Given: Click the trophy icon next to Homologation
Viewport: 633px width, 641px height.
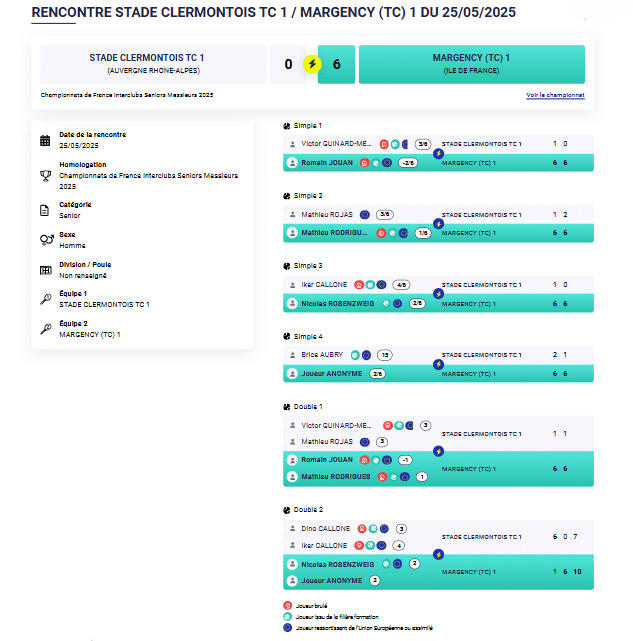Looking at the screenshot, I should pyautogui.click(x=45, y=176).
